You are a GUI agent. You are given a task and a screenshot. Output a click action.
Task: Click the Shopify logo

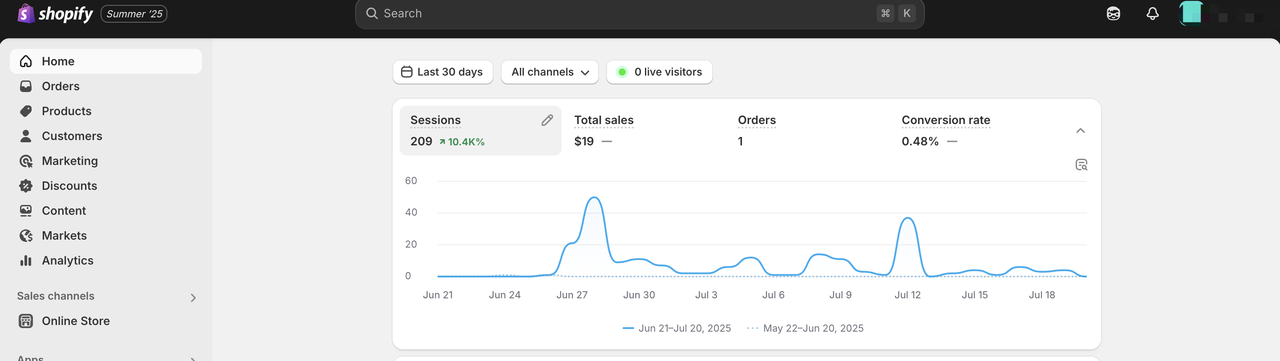55,14
